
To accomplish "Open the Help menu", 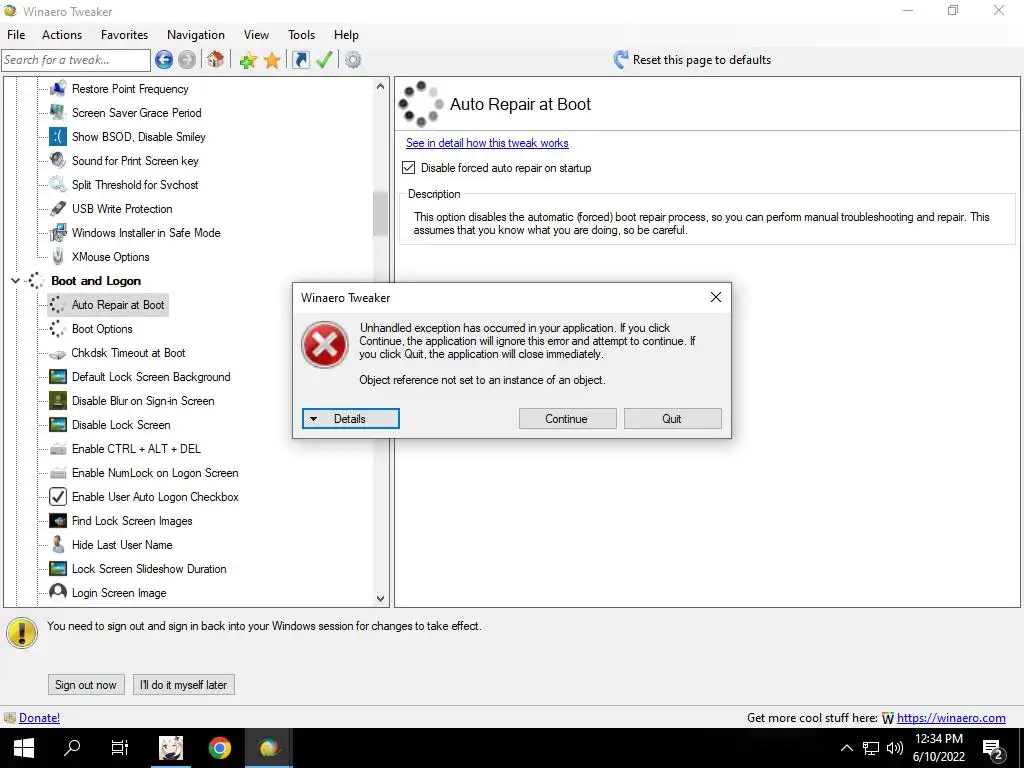I will [x=346, y=35].
